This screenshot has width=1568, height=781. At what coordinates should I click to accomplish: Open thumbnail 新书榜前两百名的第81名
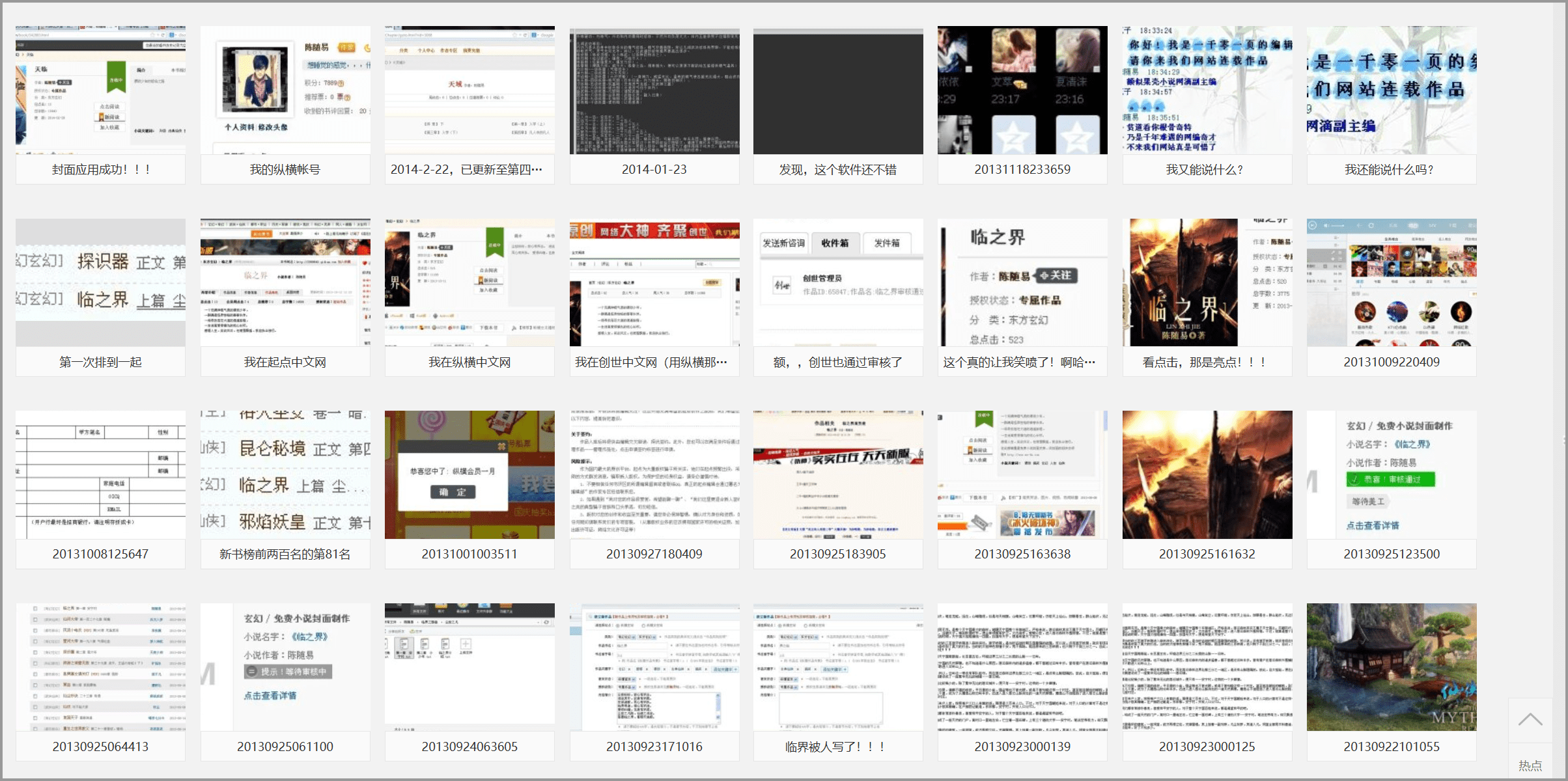(285, 474)
